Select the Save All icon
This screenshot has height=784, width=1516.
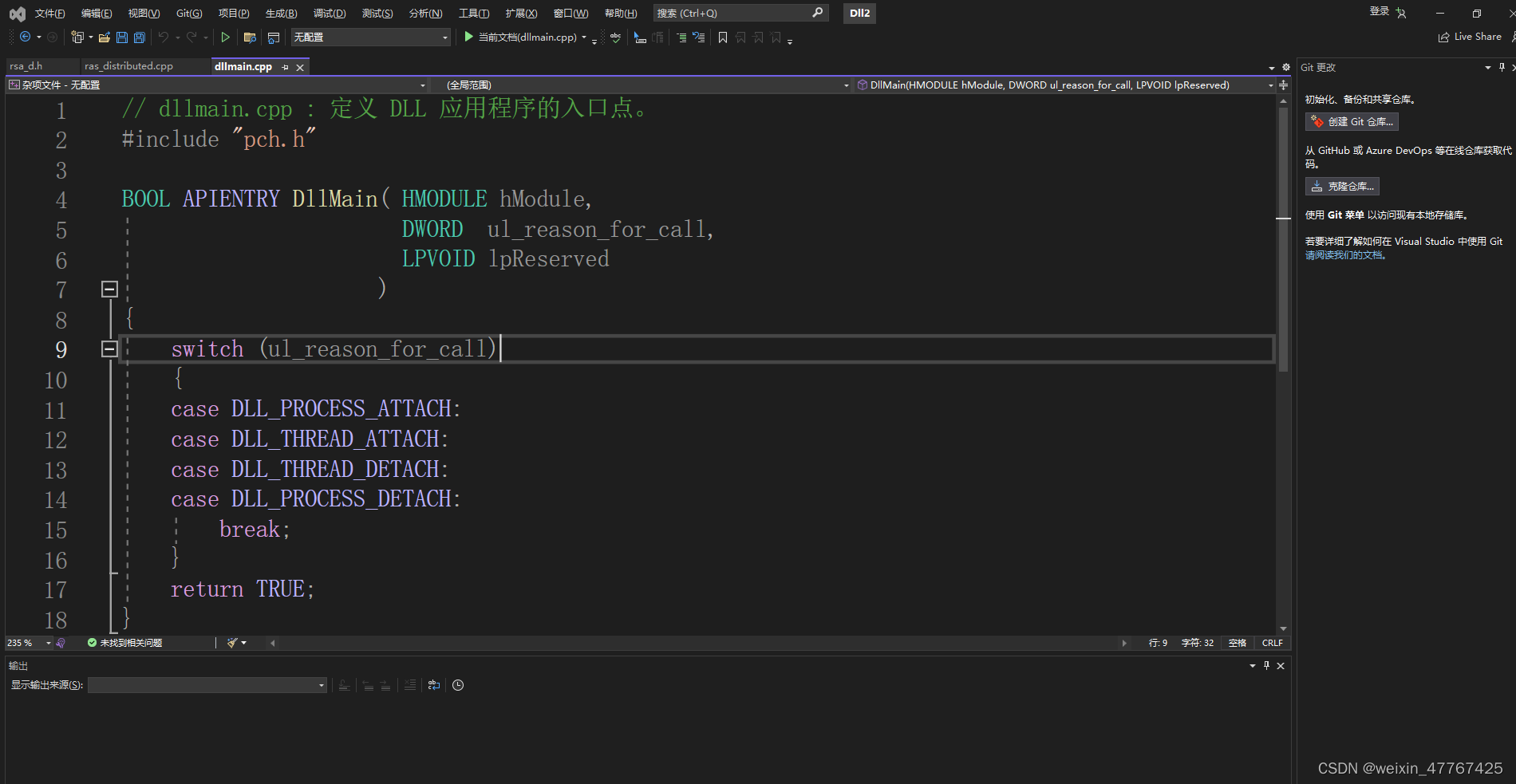click(139, 37)
